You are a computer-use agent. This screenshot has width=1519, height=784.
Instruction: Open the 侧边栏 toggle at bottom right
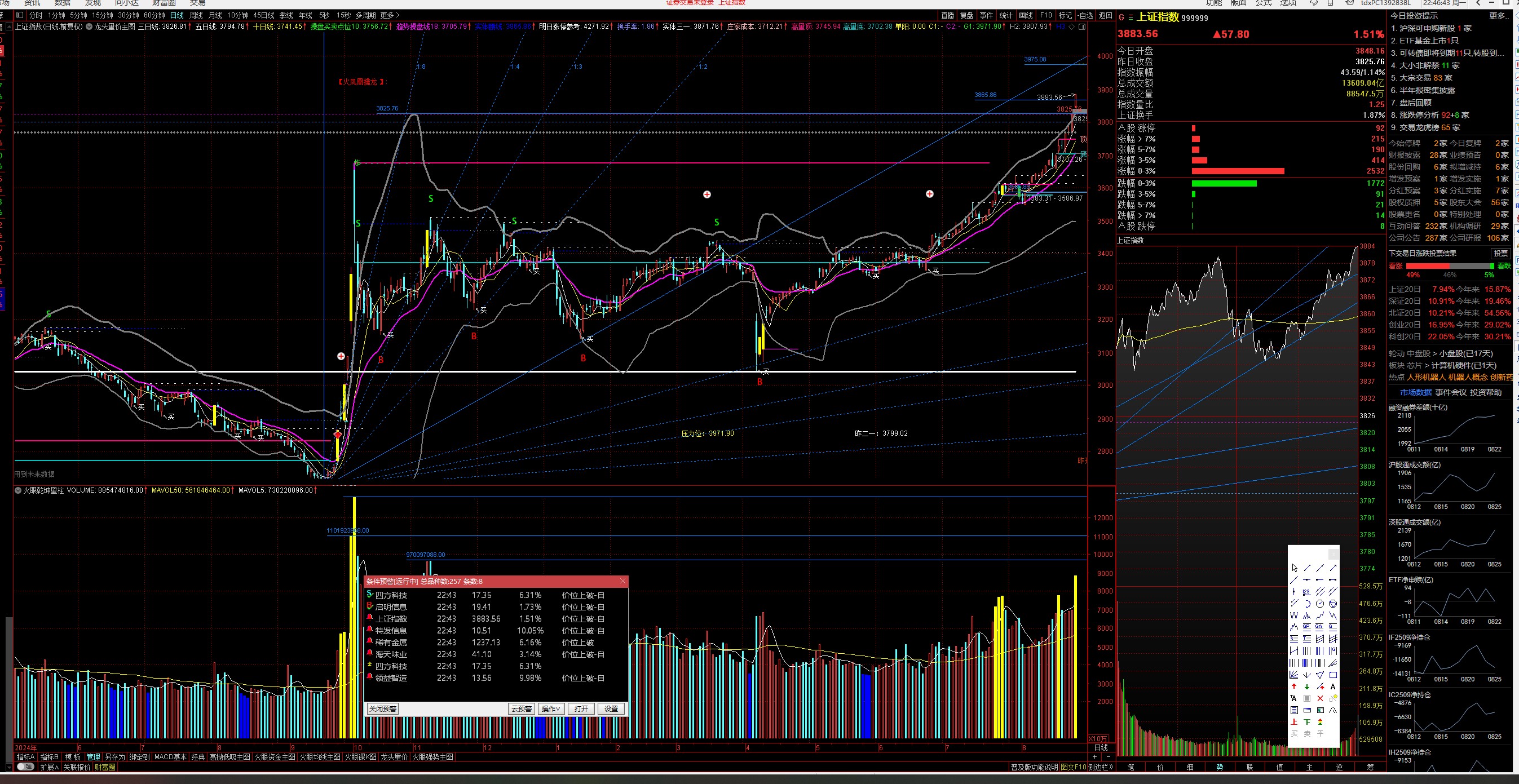coord(1100,767)
